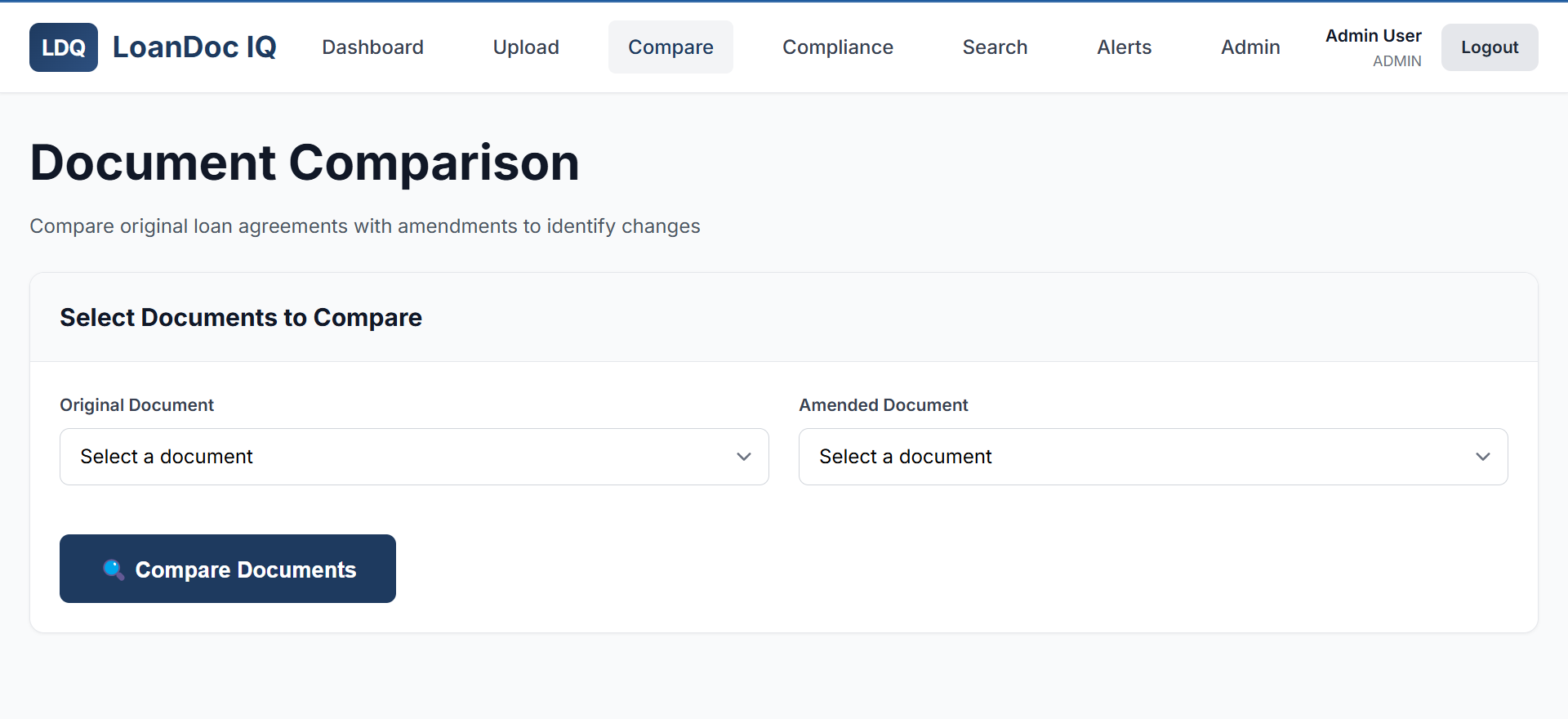Open the Admin nav item
The image size is (1568, 719).
(1250, 47)
